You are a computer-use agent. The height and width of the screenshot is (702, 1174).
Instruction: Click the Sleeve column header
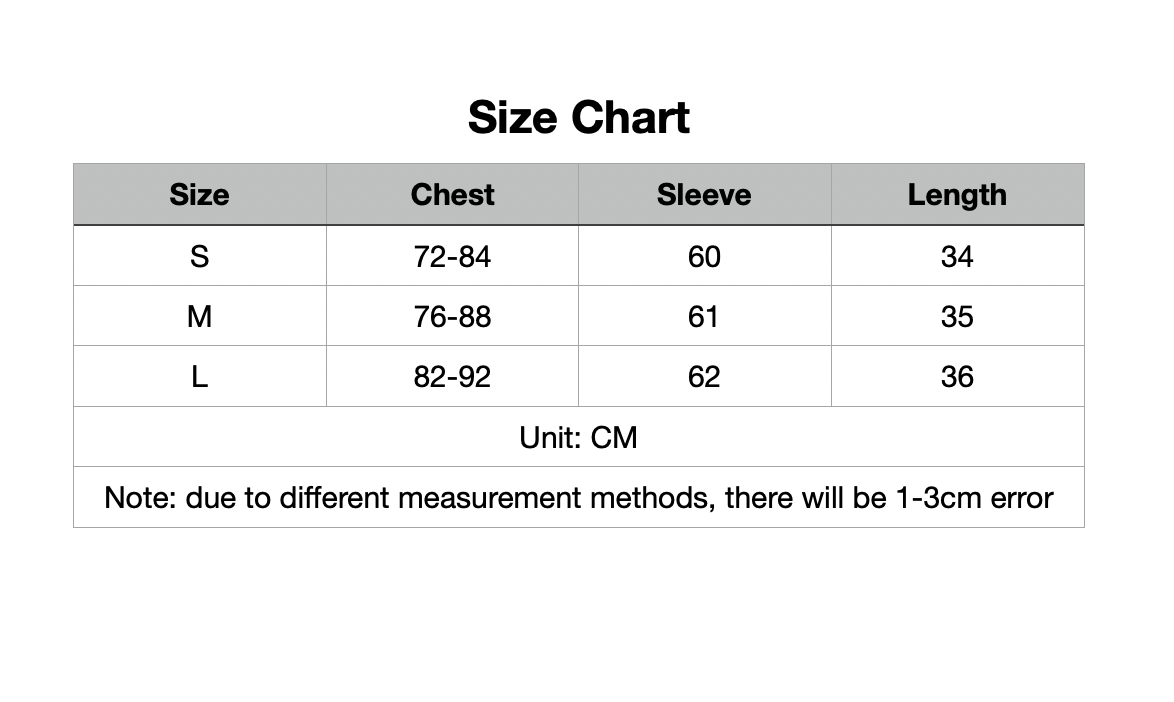point(704,195)
